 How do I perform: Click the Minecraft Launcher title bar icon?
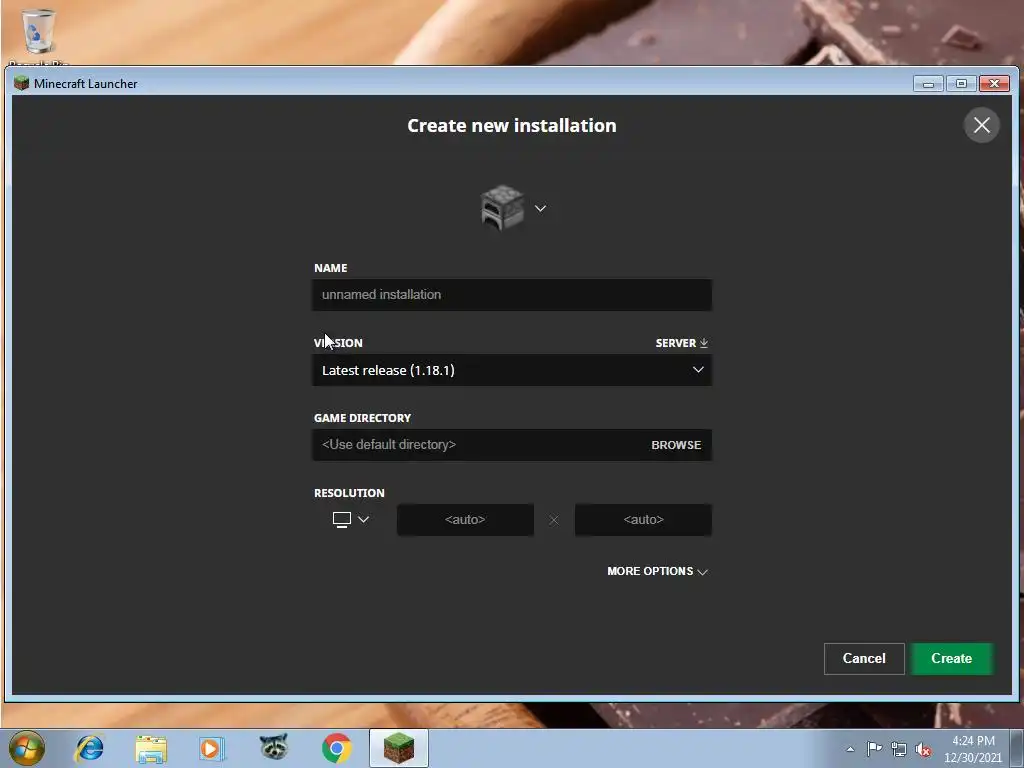(x=22, y=83)
